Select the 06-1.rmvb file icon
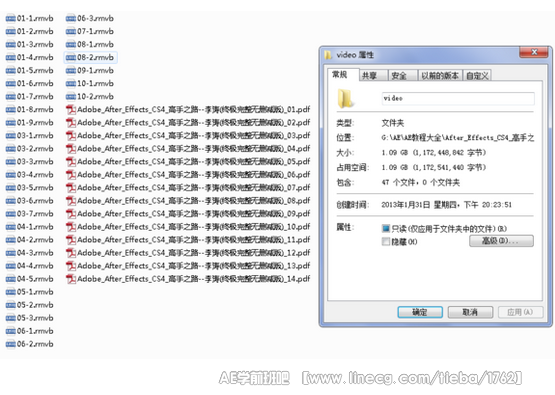 11,331
